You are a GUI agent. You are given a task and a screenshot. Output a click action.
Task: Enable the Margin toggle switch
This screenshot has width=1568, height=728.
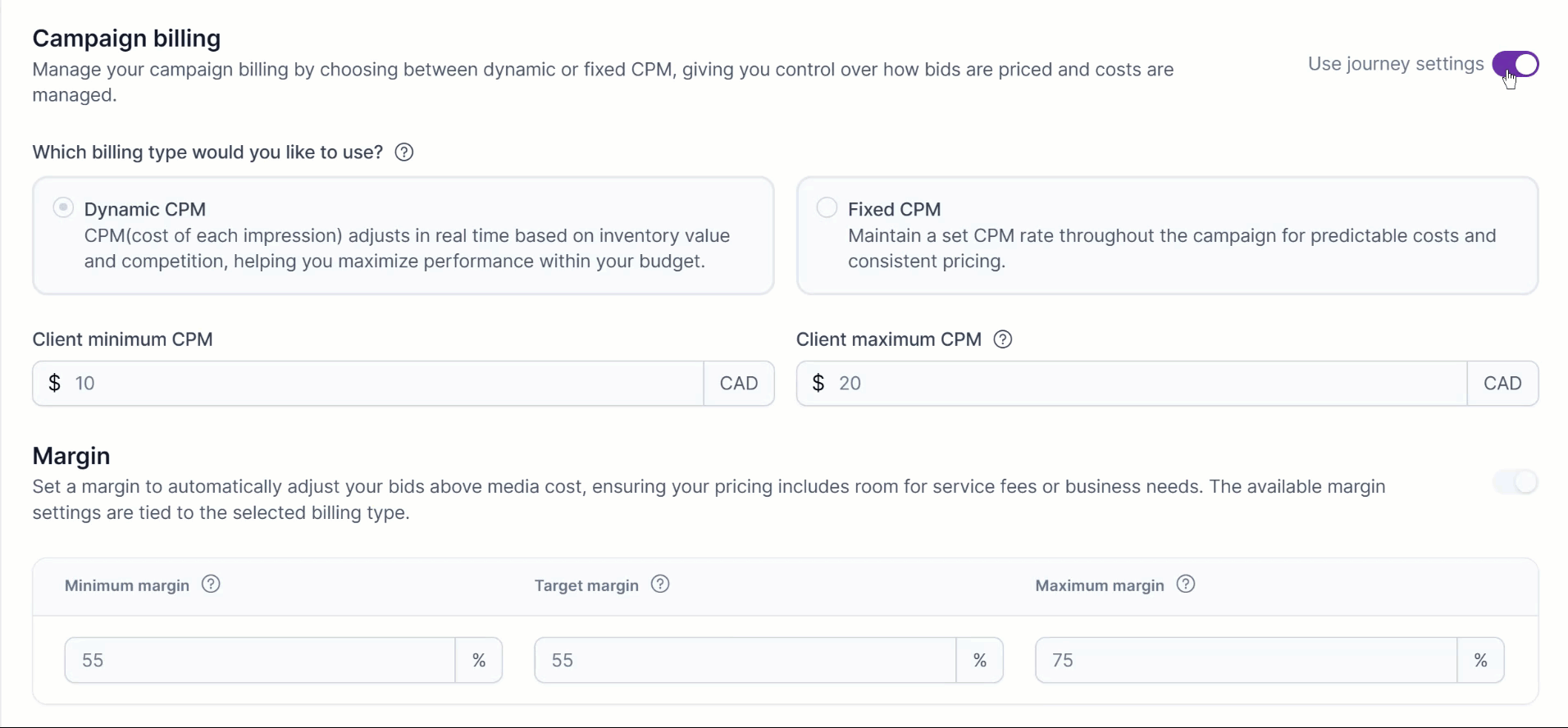click(1516, 482)
